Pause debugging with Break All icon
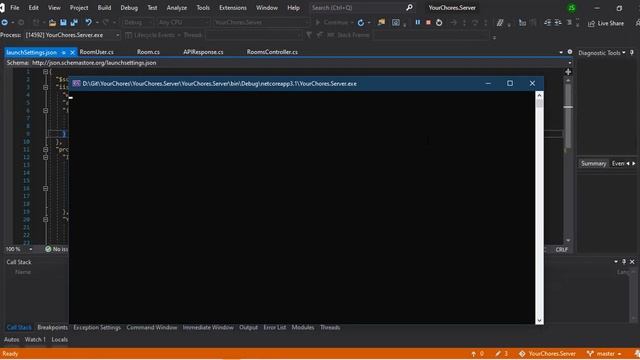The height and width of the screenshot is (360, 640). point(418,22)
